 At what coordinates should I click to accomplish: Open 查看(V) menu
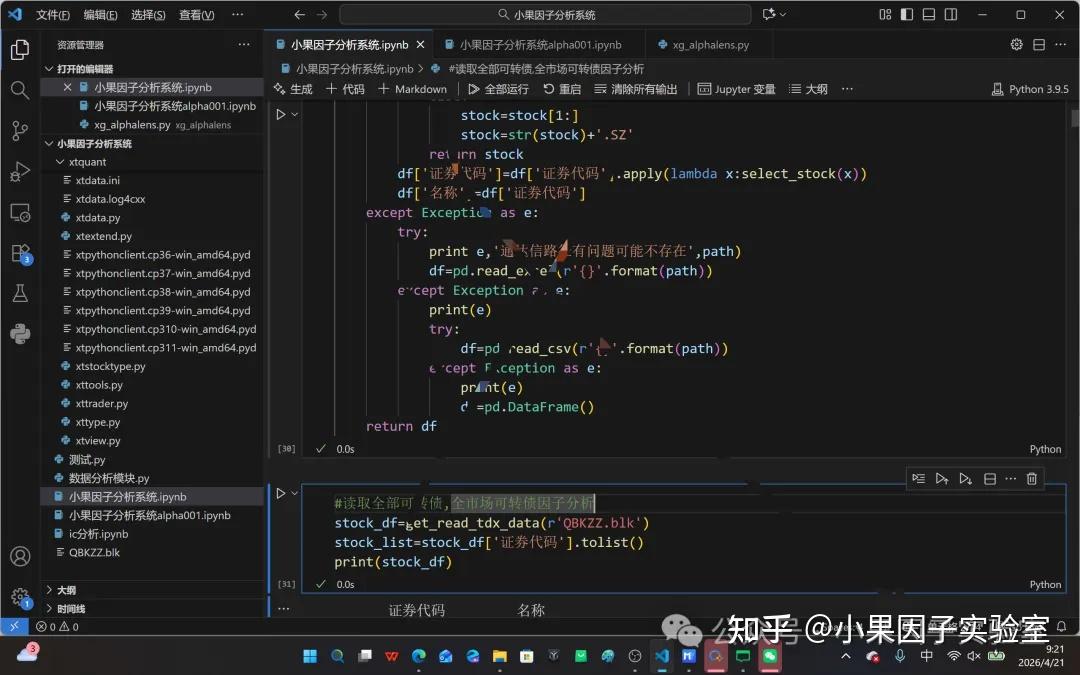[196, 14]
